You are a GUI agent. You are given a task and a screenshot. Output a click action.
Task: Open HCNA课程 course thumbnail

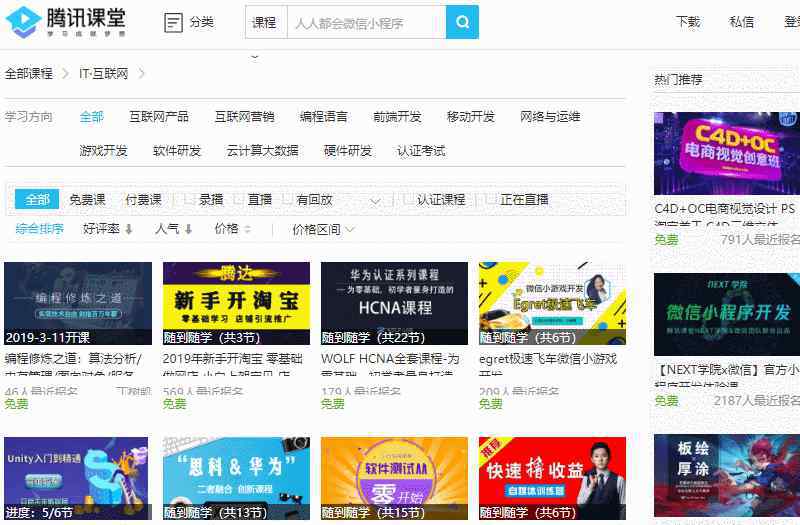coord(394,304)
